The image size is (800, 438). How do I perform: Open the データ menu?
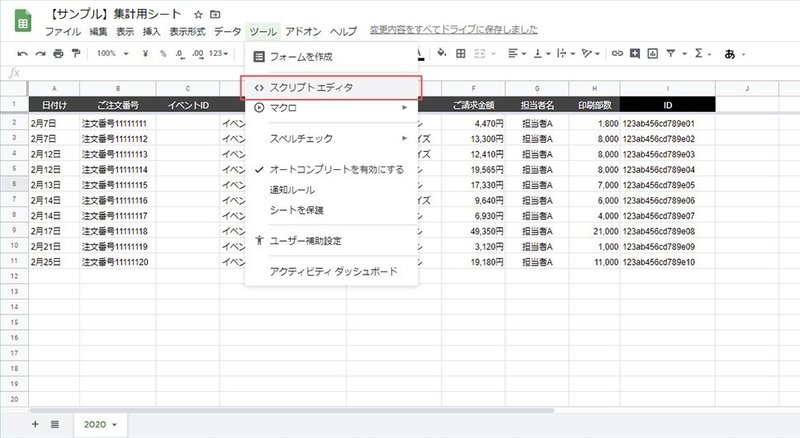(x=228, y=32)
